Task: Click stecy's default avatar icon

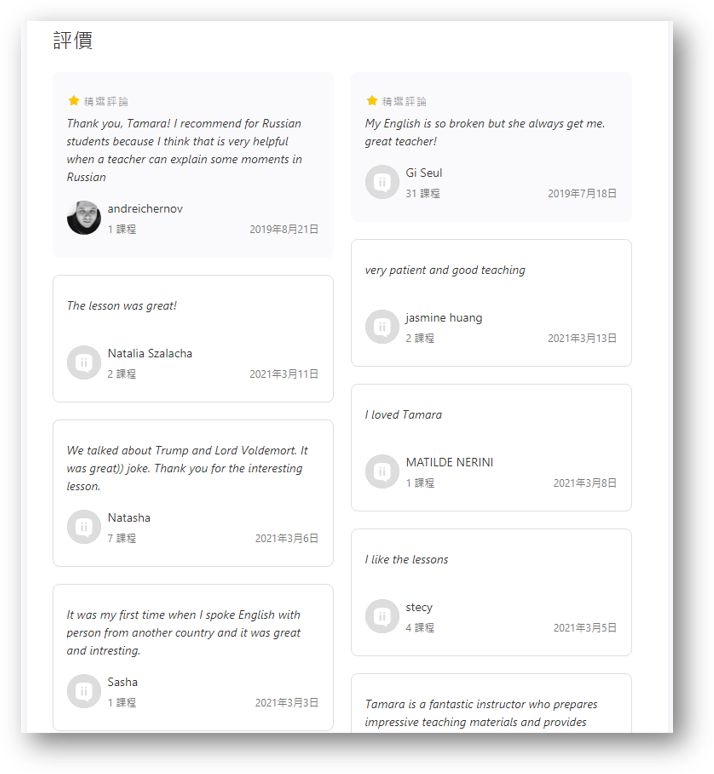Action: pos(382,616)
